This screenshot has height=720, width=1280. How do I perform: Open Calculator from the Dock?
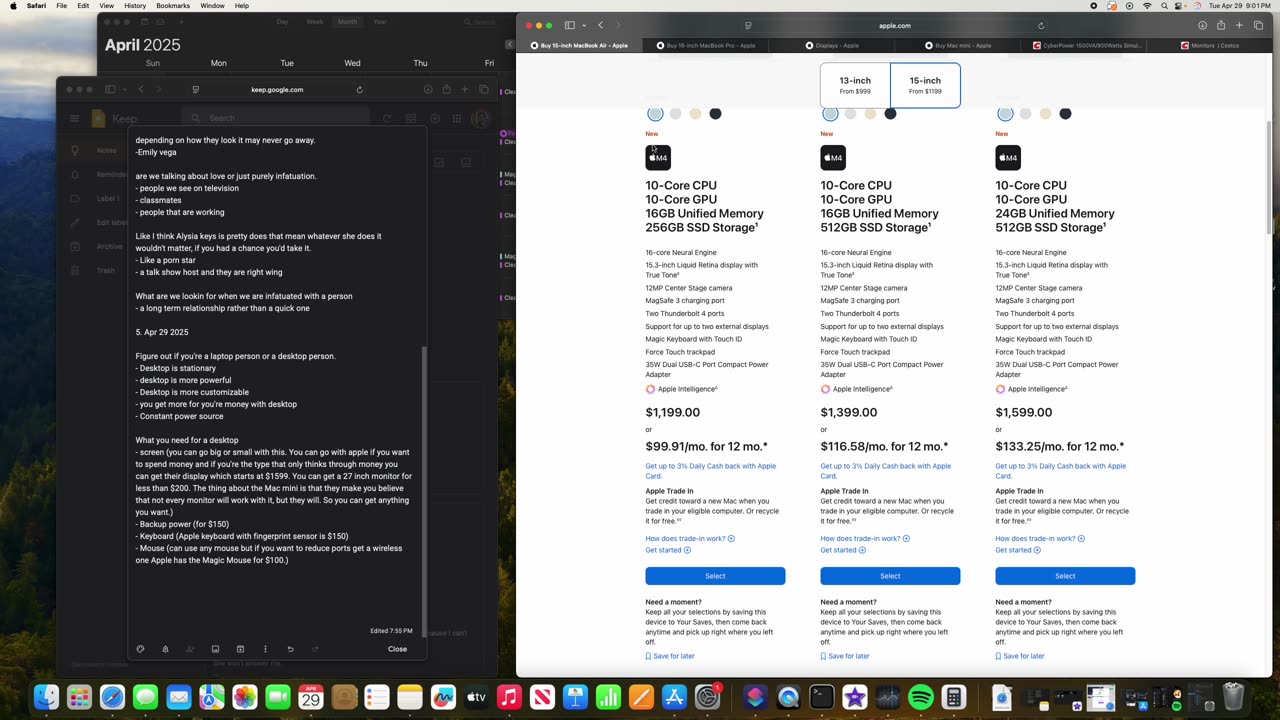coord(954,697)
